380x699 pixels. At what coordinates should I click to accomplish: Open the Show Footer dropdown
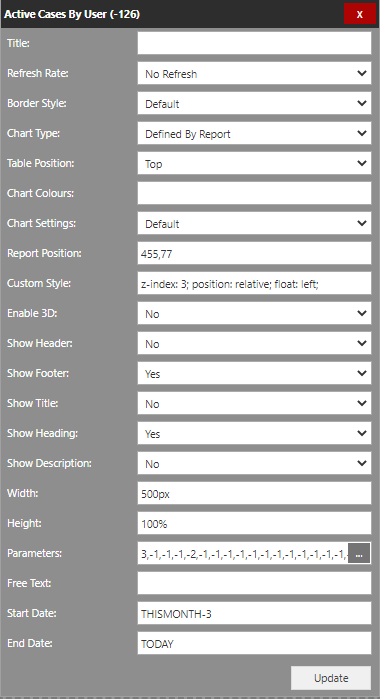click(x=254, y=373)
